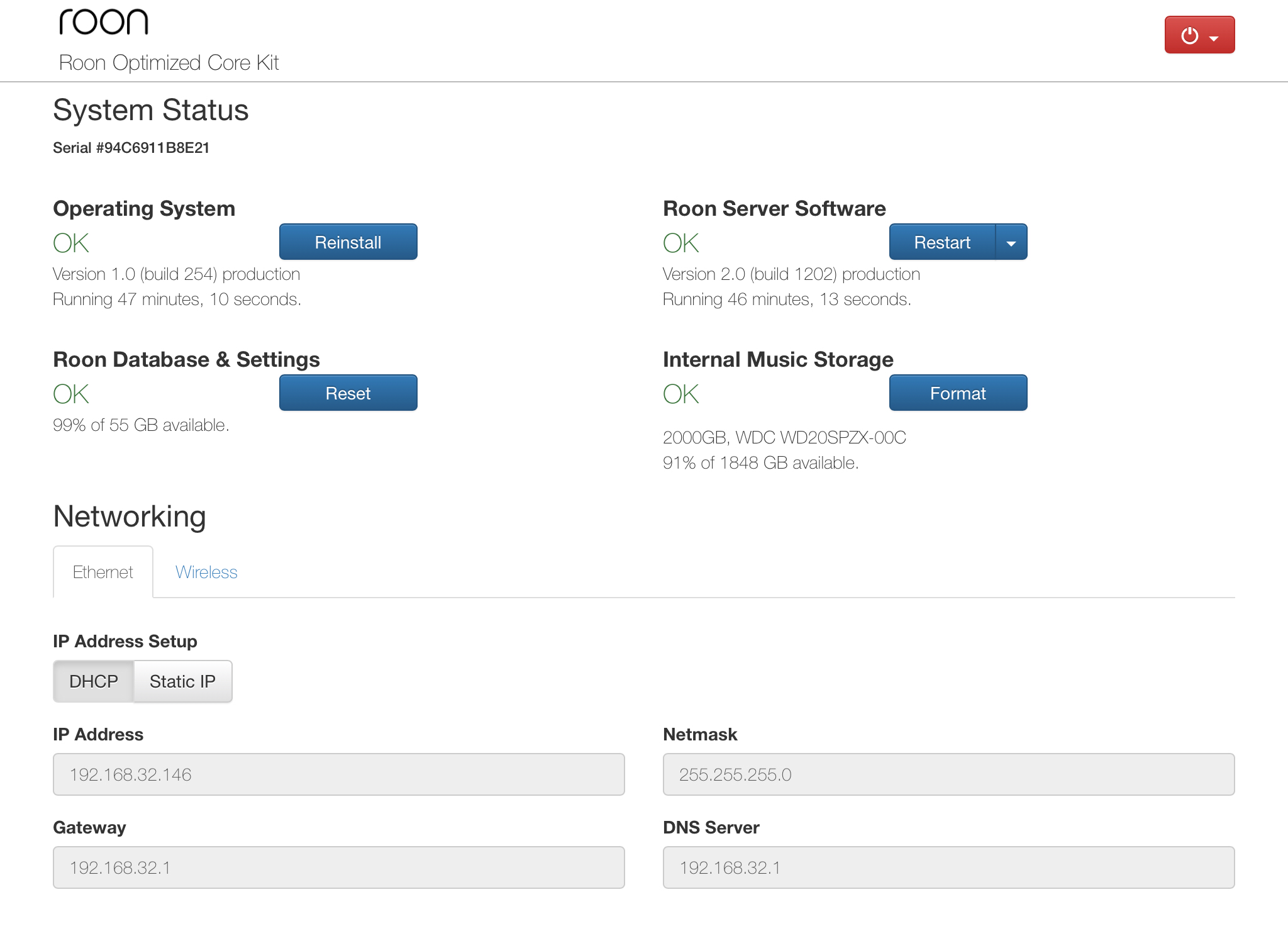Viewport: 1288px width, 931px height.
Task: Reinstall the Operating System
Action: 348,242
